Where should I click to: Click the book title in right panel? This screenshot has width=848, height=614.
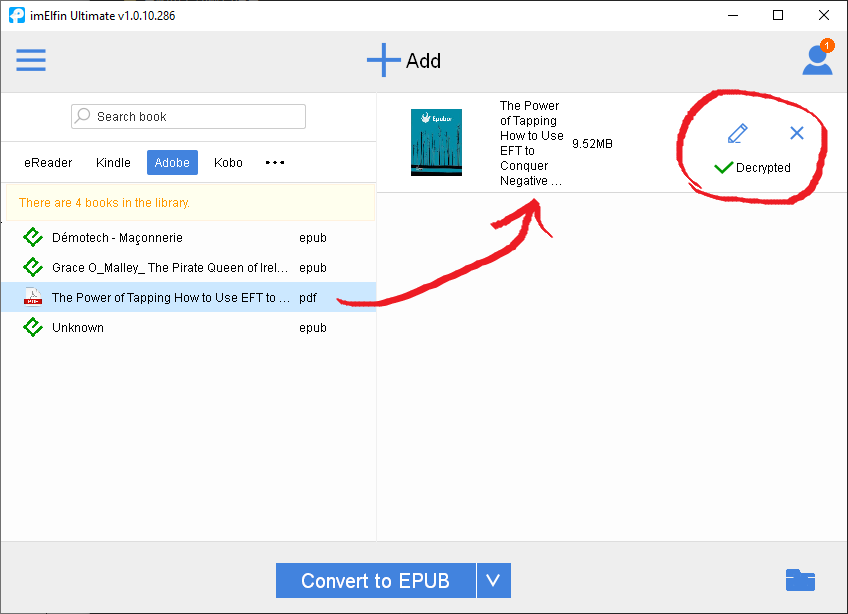pos(531,143)
